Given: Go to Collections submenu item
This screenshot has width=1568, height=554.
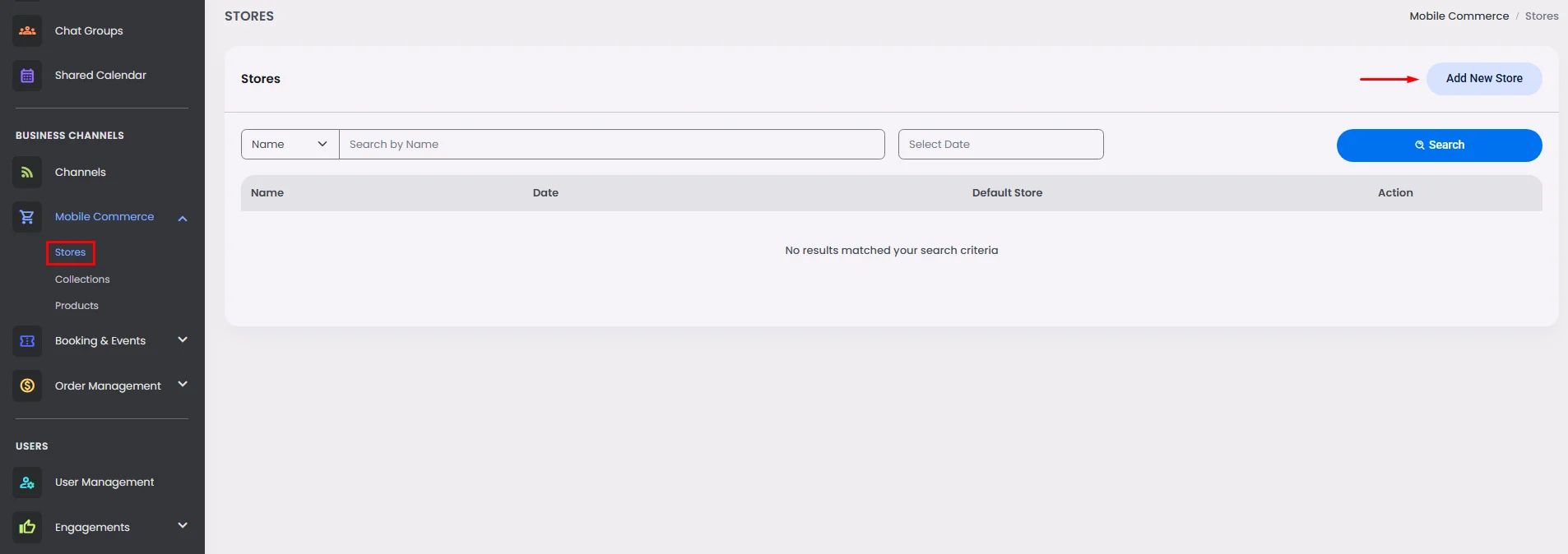Looking at the screenshot, I should tap(82, 279).
